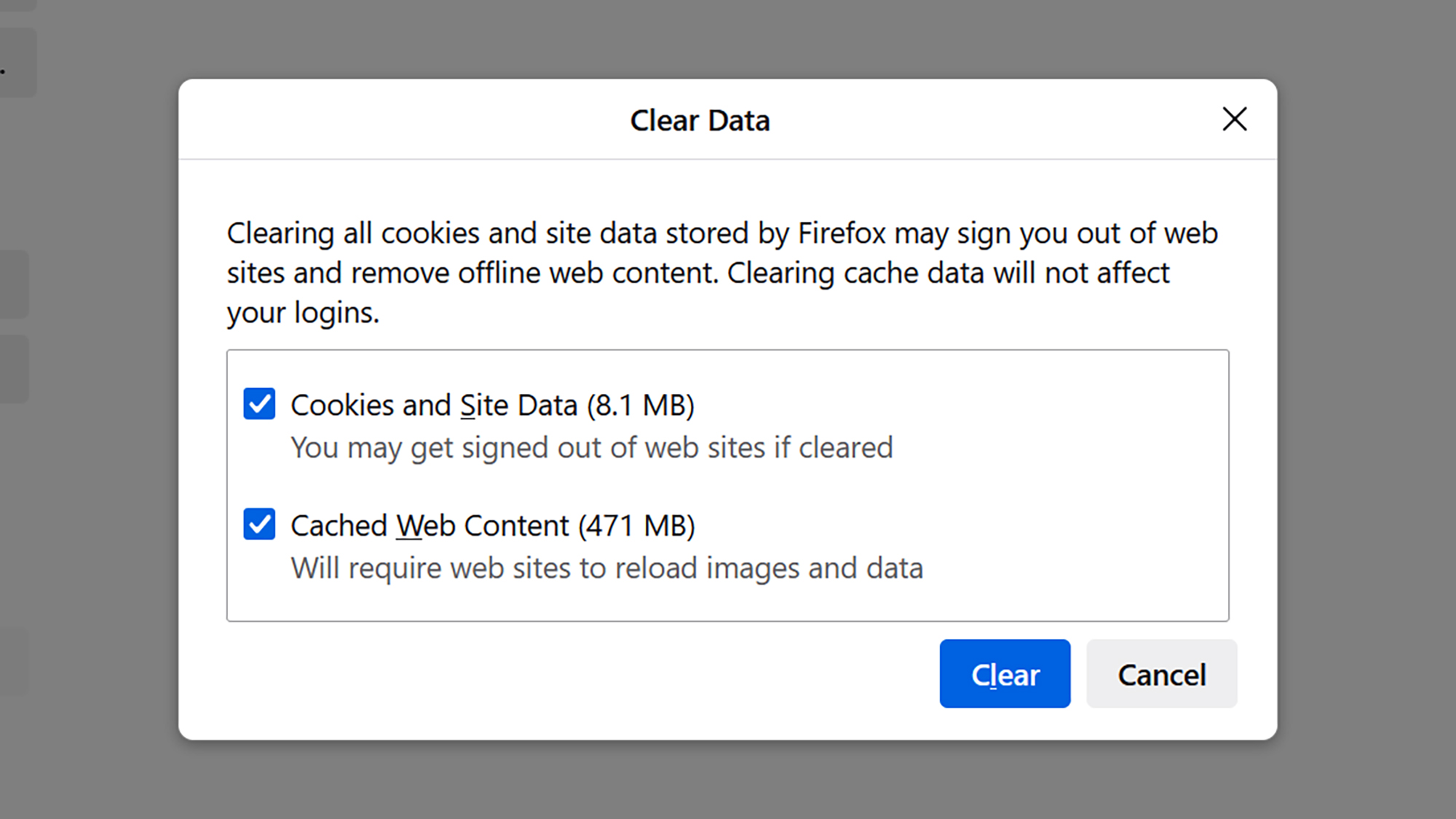Image resolution: width=1456 pixels, height=819 pixels.
Task: Click the "your logins." text line
Action: 303,313
